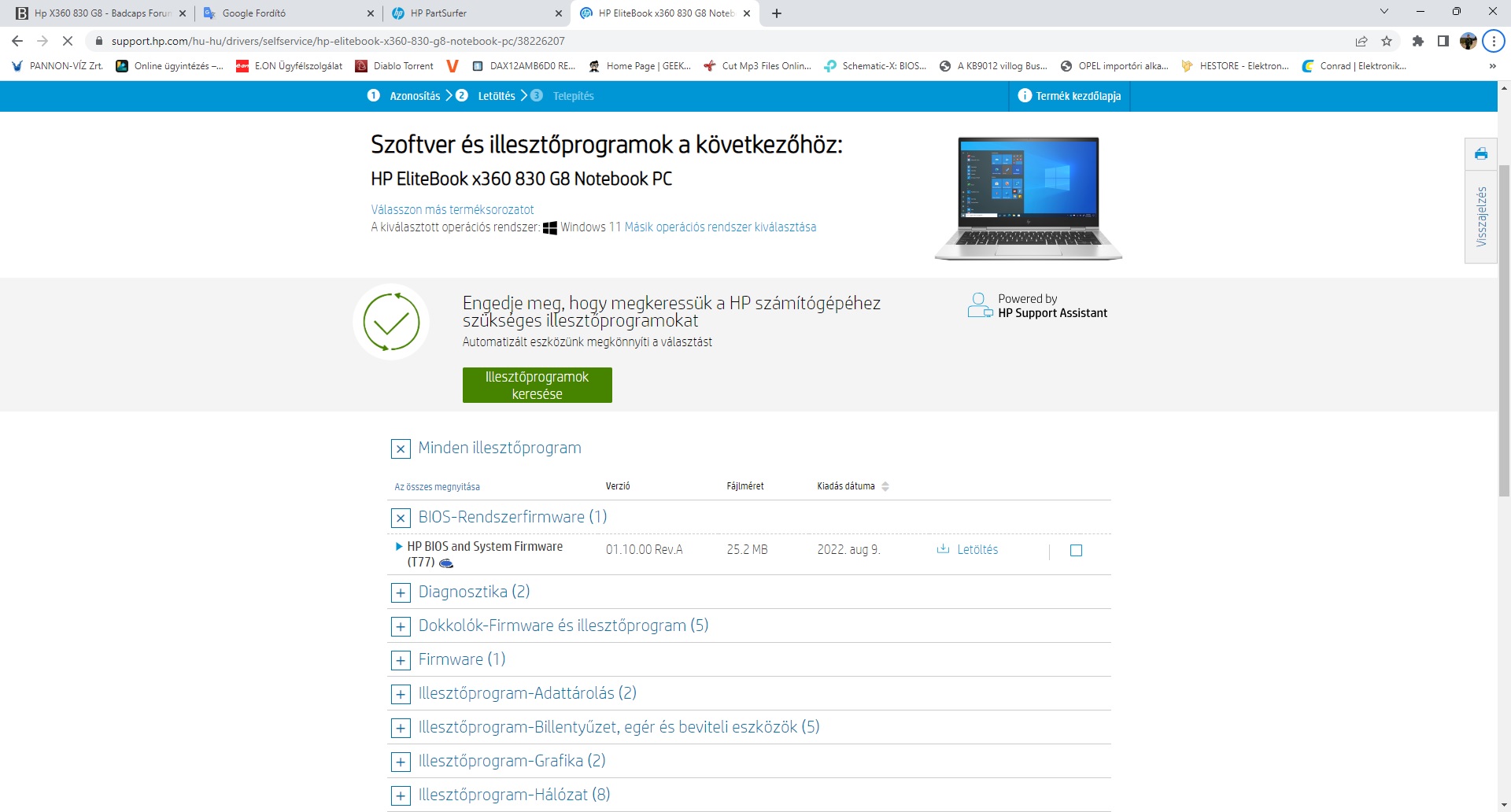
Task: Click Válasszon más terméksorozatot link
Action: point(453,210)
